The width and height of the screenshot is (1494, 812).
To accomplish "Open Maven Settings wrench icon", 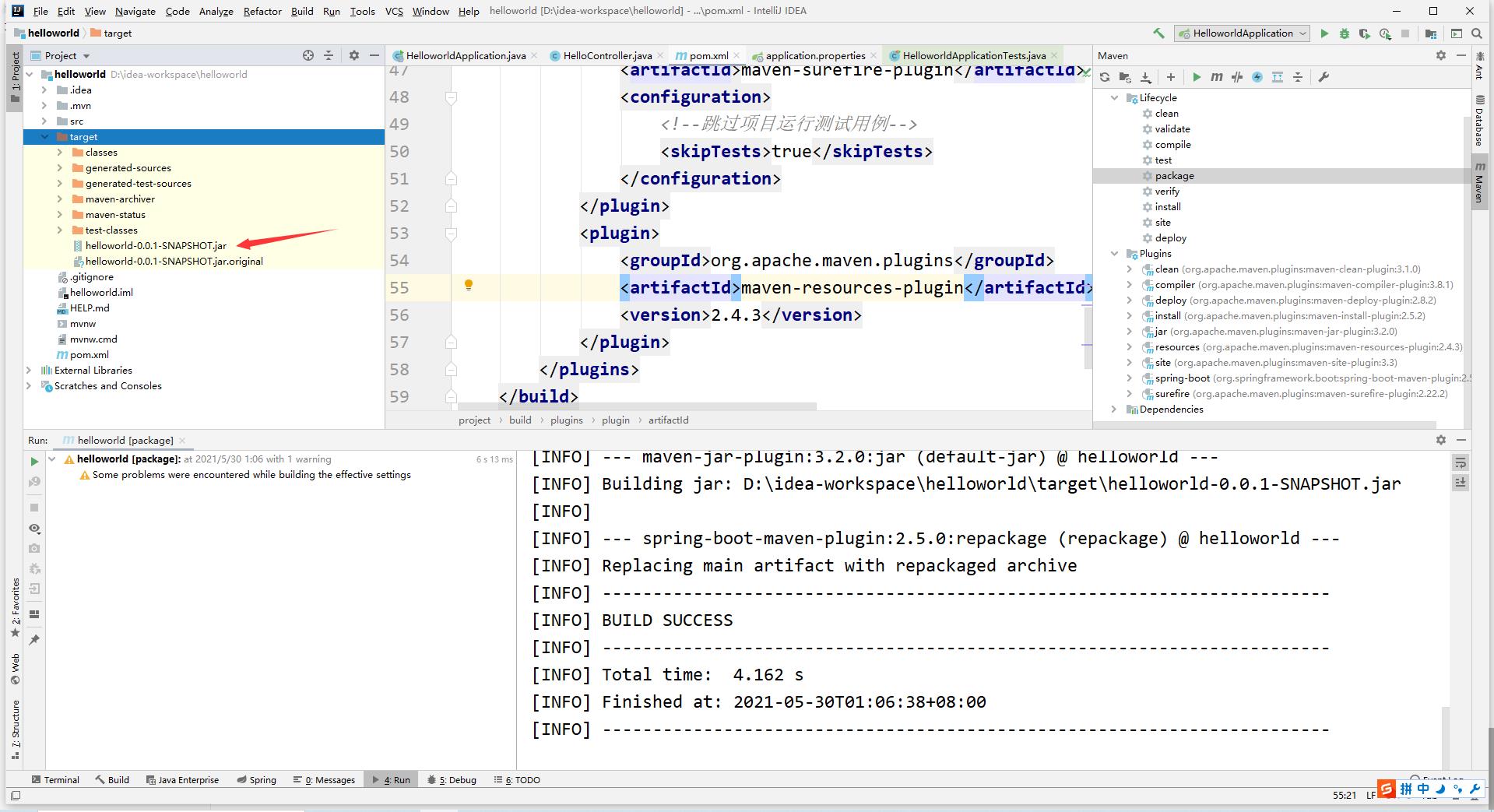I will (x=1324, y=77).
